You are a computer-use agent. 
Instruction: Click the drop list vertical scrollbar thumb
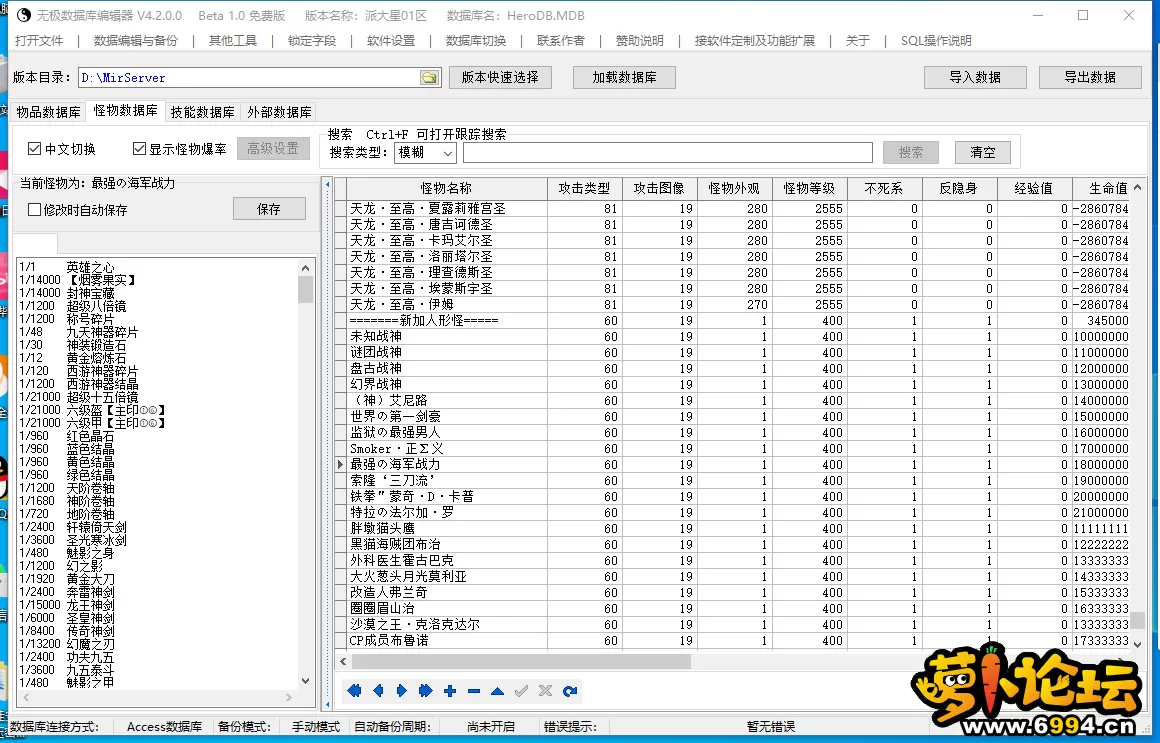tap(306, 289)
